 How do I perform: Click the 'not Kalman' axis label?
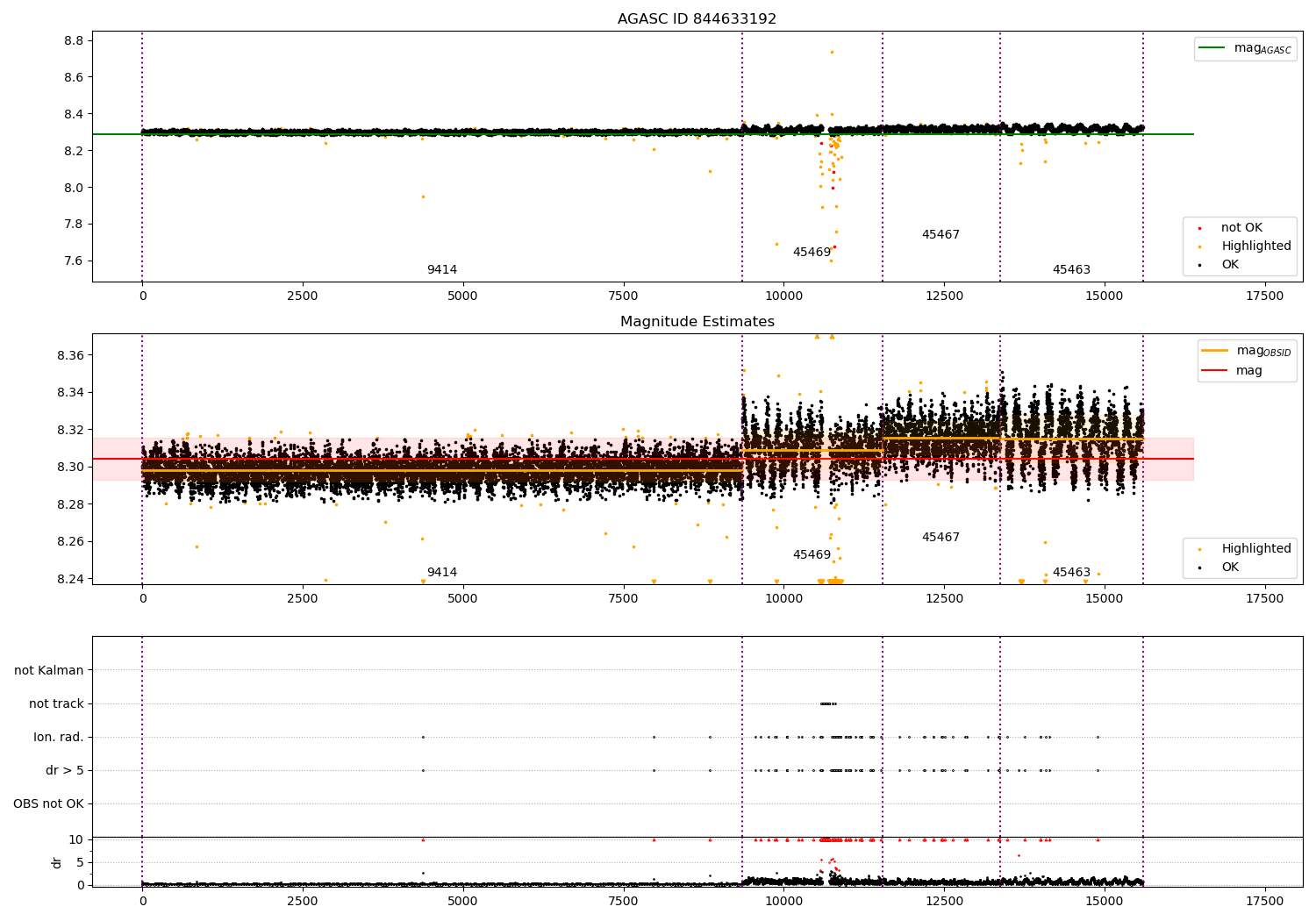tap(49, 671)
